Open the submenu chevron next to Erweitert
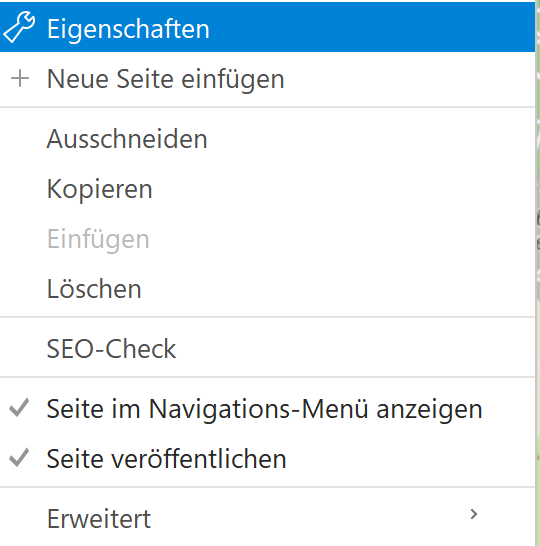540x546 pixels. point(474,514)
